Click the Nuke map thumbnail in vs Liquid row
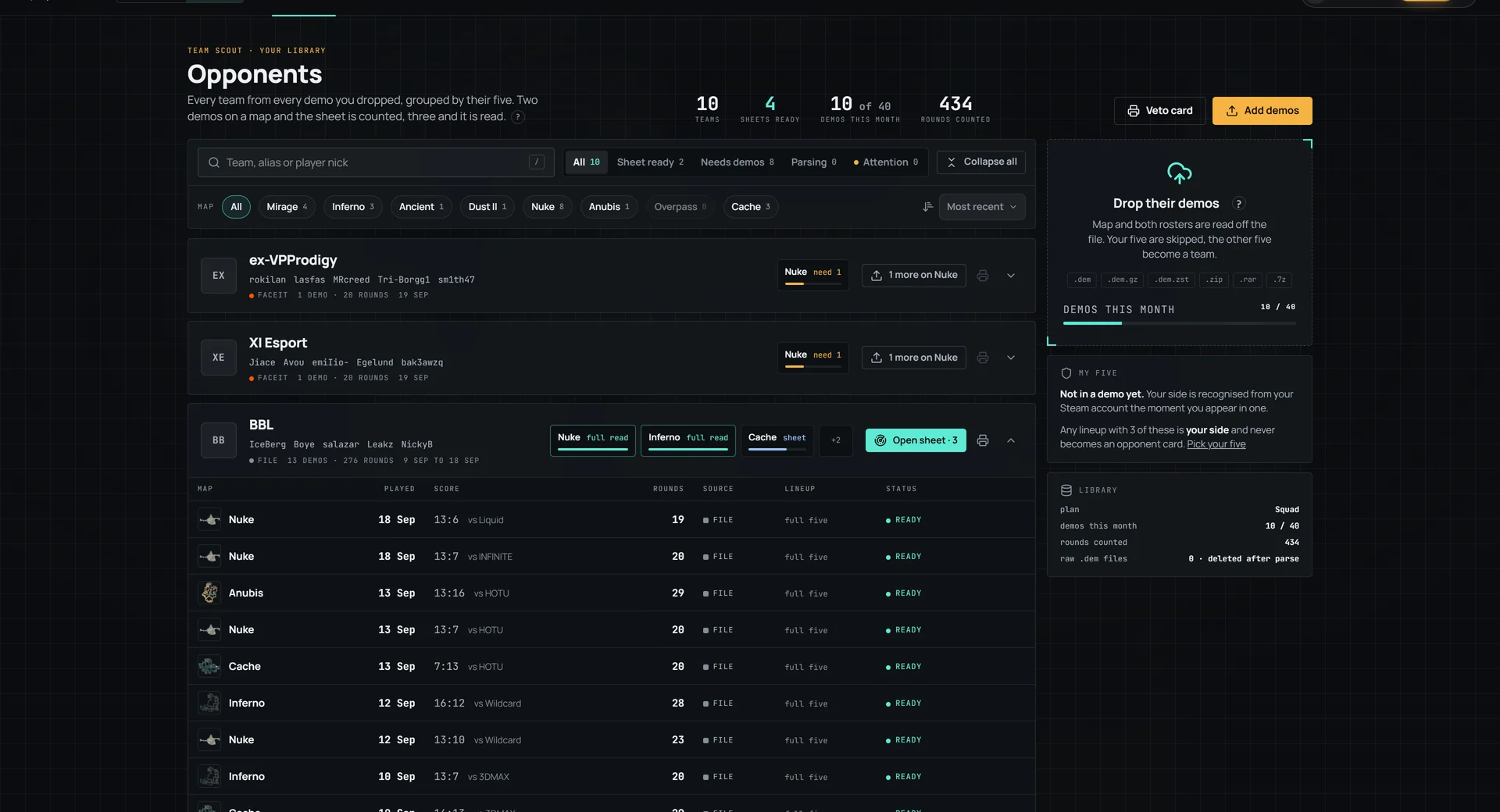 209,520
